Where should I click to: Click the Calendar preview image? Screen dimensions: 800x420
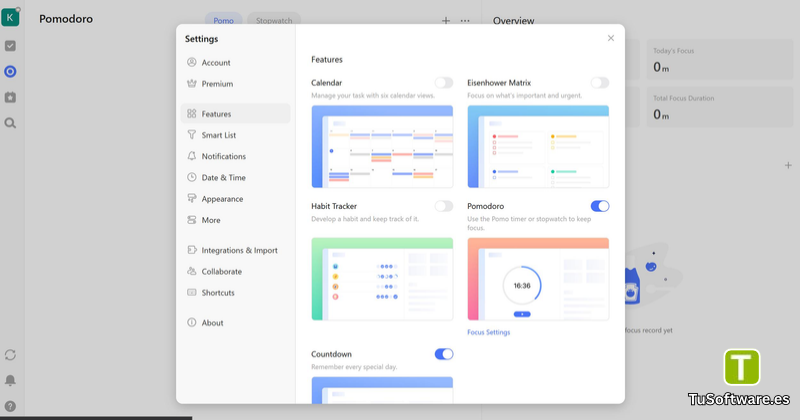(x=382, y=146)
